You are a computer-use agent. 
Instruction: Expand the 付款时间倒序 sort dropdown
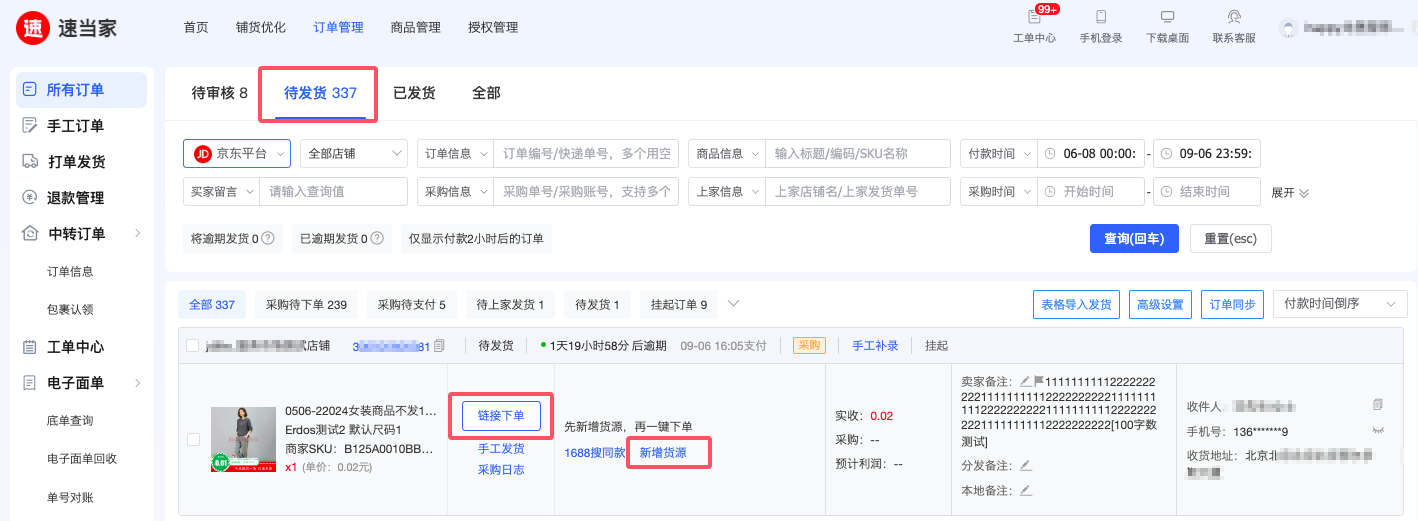(1339, 304)
